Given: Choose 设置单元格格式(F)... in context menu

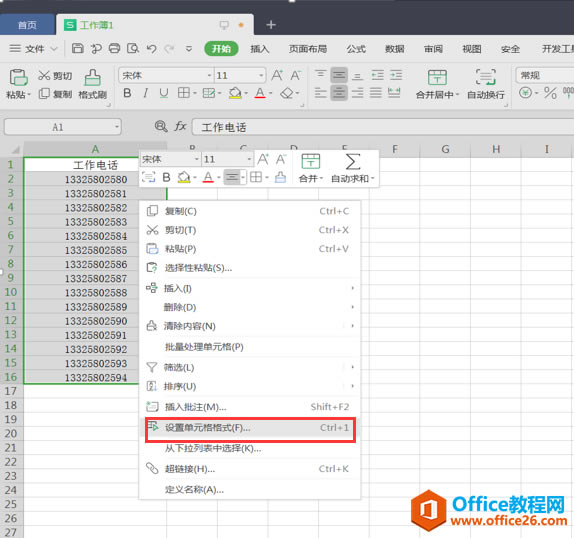Looking at the screenshot, I should pyautogui.click(x=250, y=427).
